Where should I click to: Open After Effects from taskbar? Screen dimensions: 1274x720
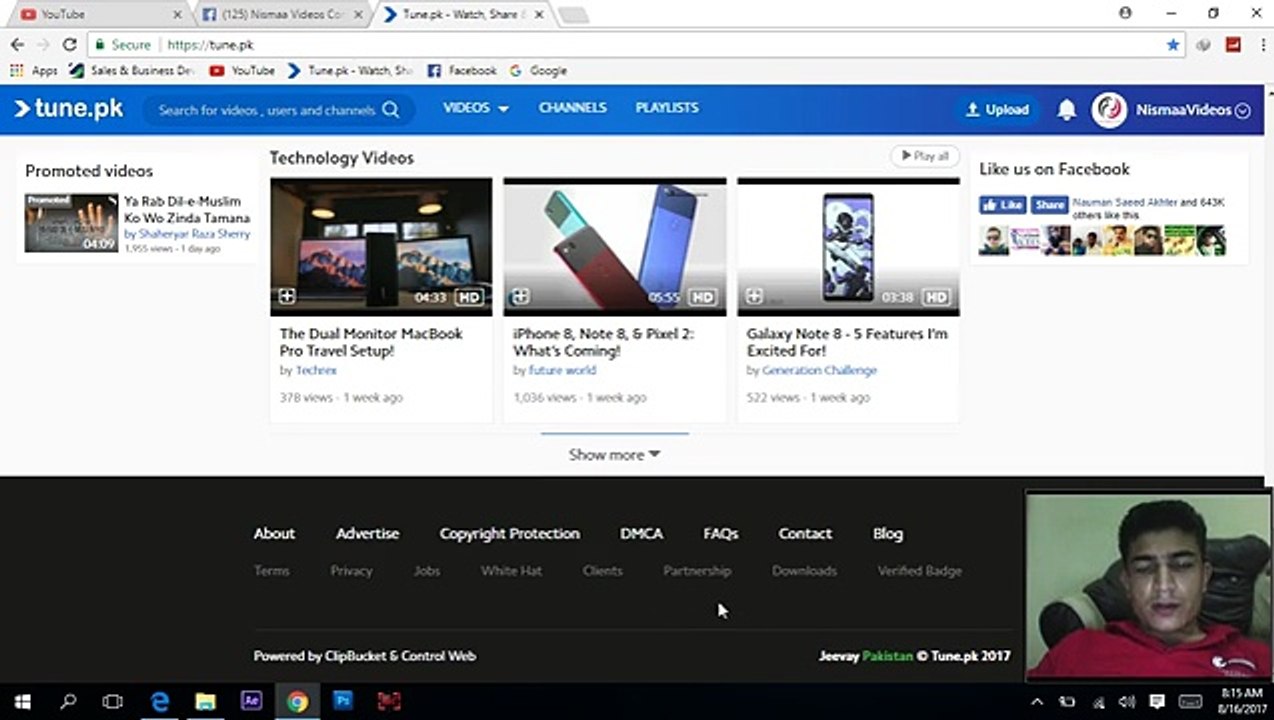point(251,701)
